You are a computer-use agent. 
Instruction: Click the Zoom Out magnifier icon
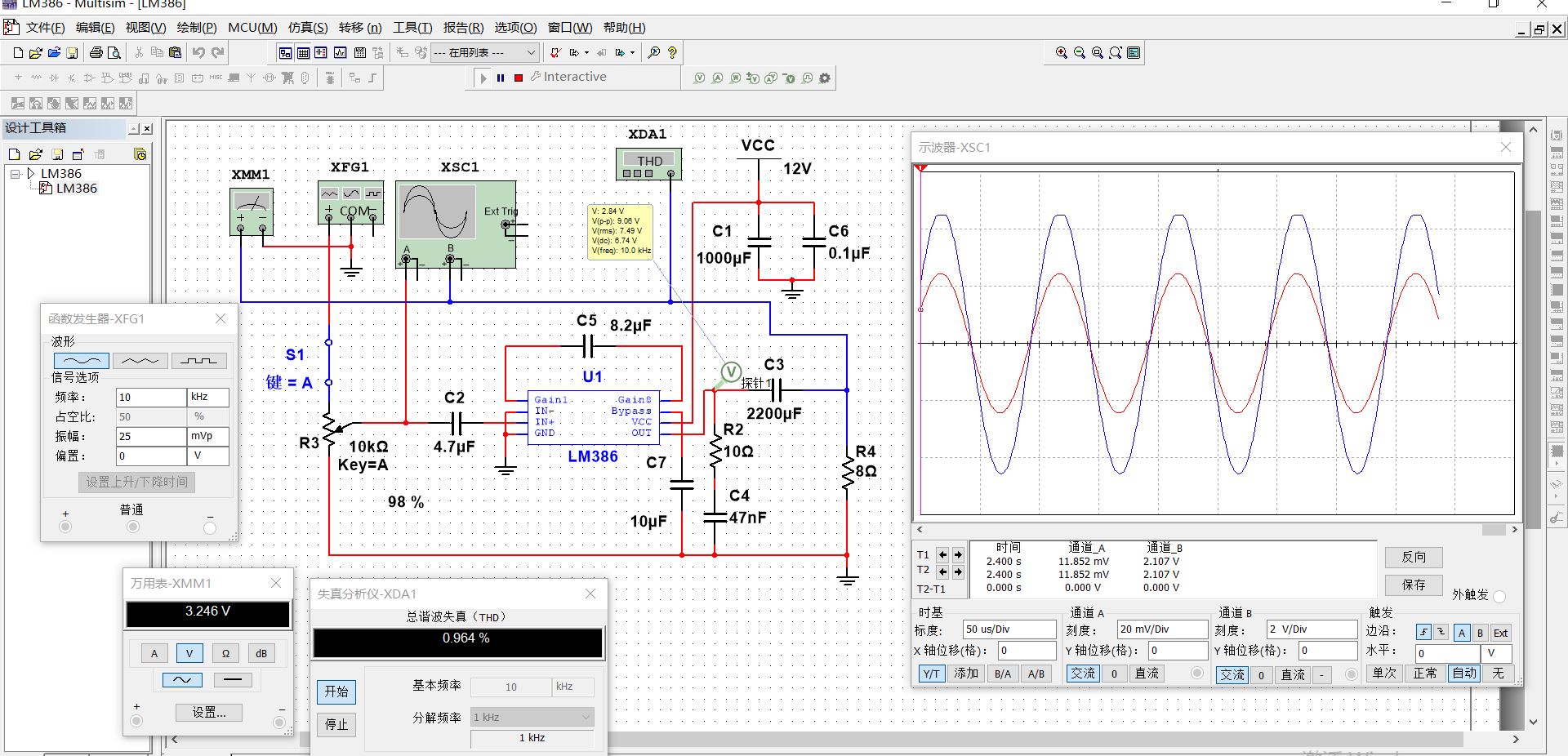(x=1079, y=53)
